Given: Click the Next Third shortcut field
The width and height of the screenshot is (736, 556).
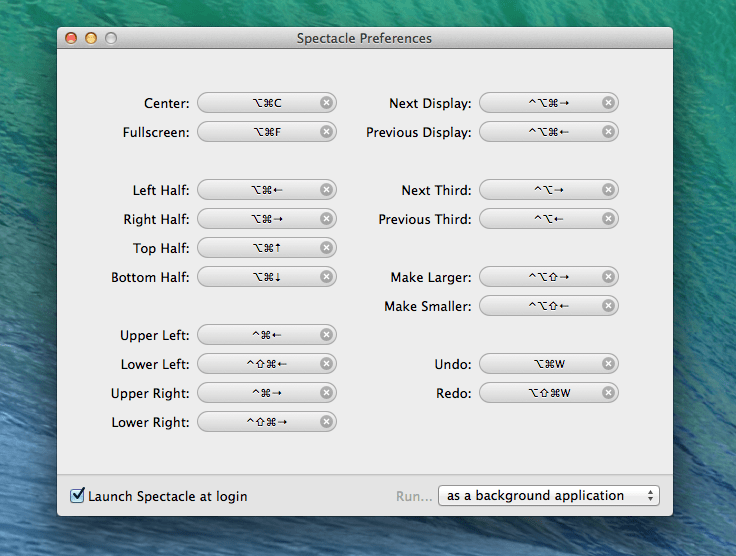Looking at the screenshot, I should pyautogui.click(x=549, y=190).
